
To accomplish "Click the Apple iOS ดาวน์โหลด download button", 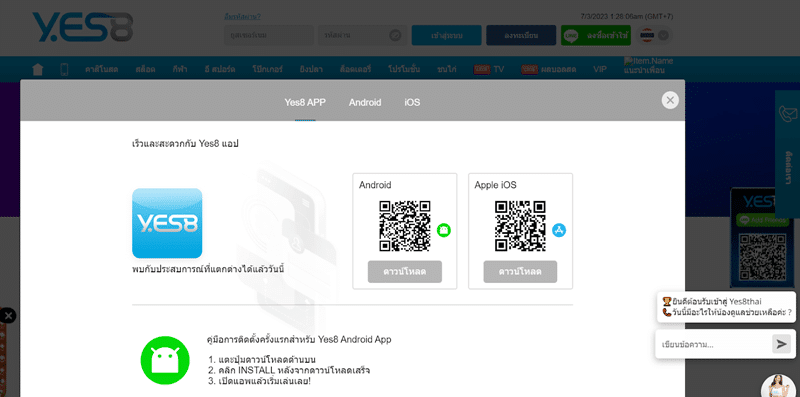I will [520, 272].
